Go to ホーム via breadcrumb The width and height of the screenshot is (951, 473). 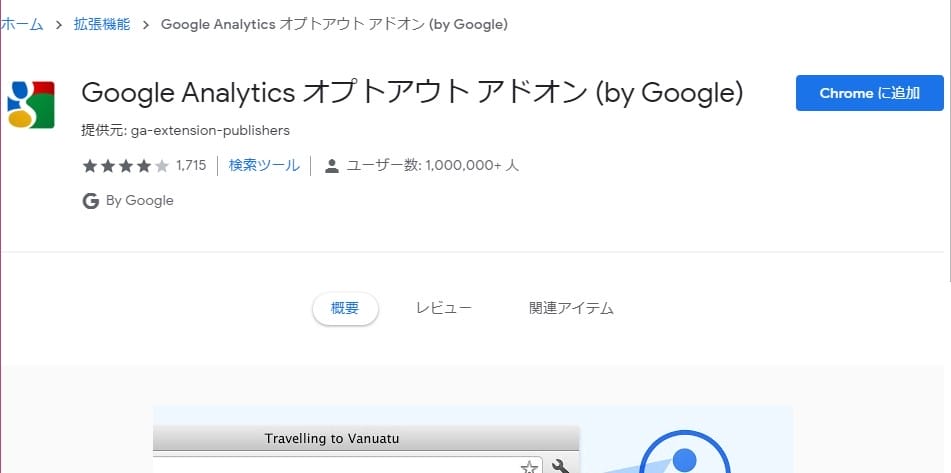tap(22, 25)
